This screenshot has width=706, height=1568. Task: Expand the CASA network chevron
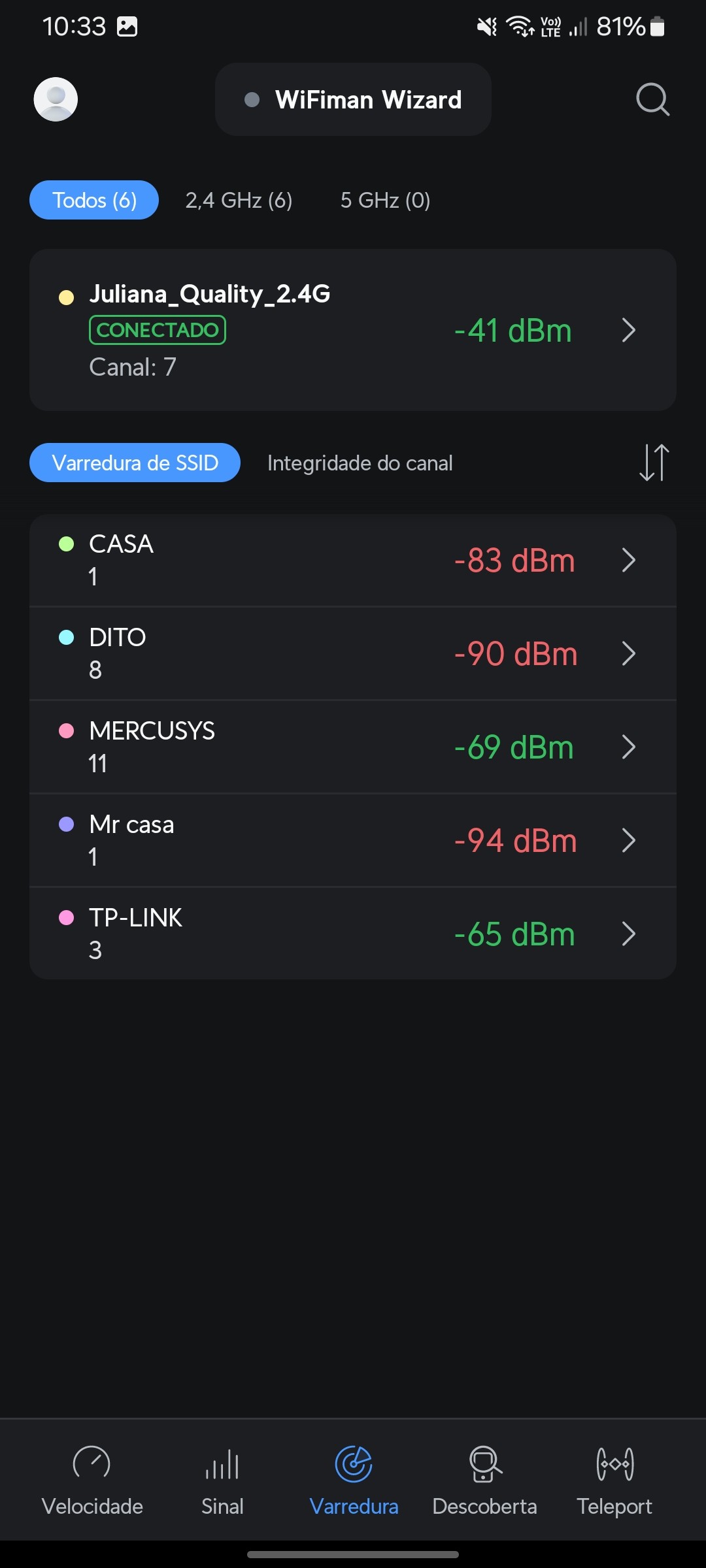click(x=628, y=560)
